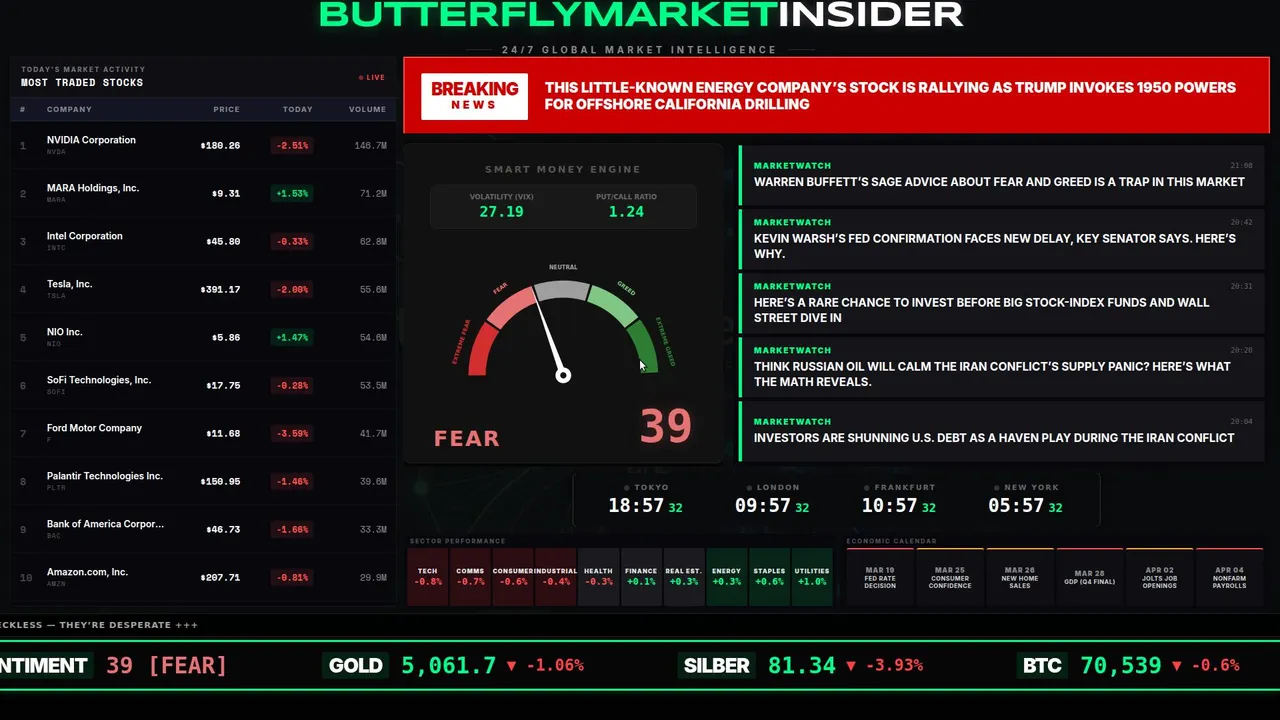Open APR 02 JOLTS Job Openings event

(x=1160, y=576)
